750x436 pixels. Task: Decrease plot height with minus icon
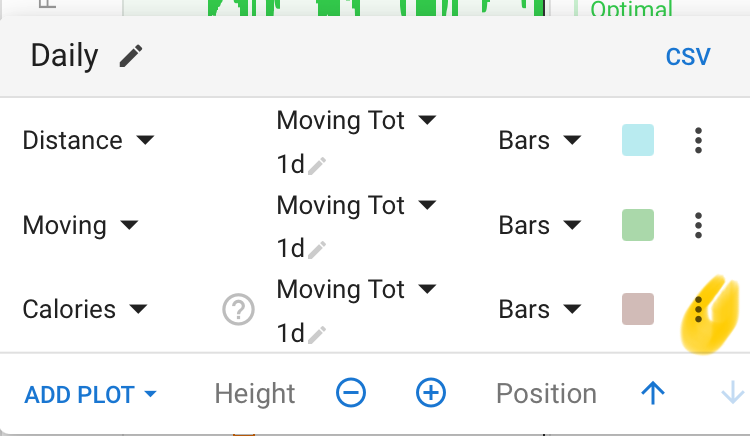[351, 394]
